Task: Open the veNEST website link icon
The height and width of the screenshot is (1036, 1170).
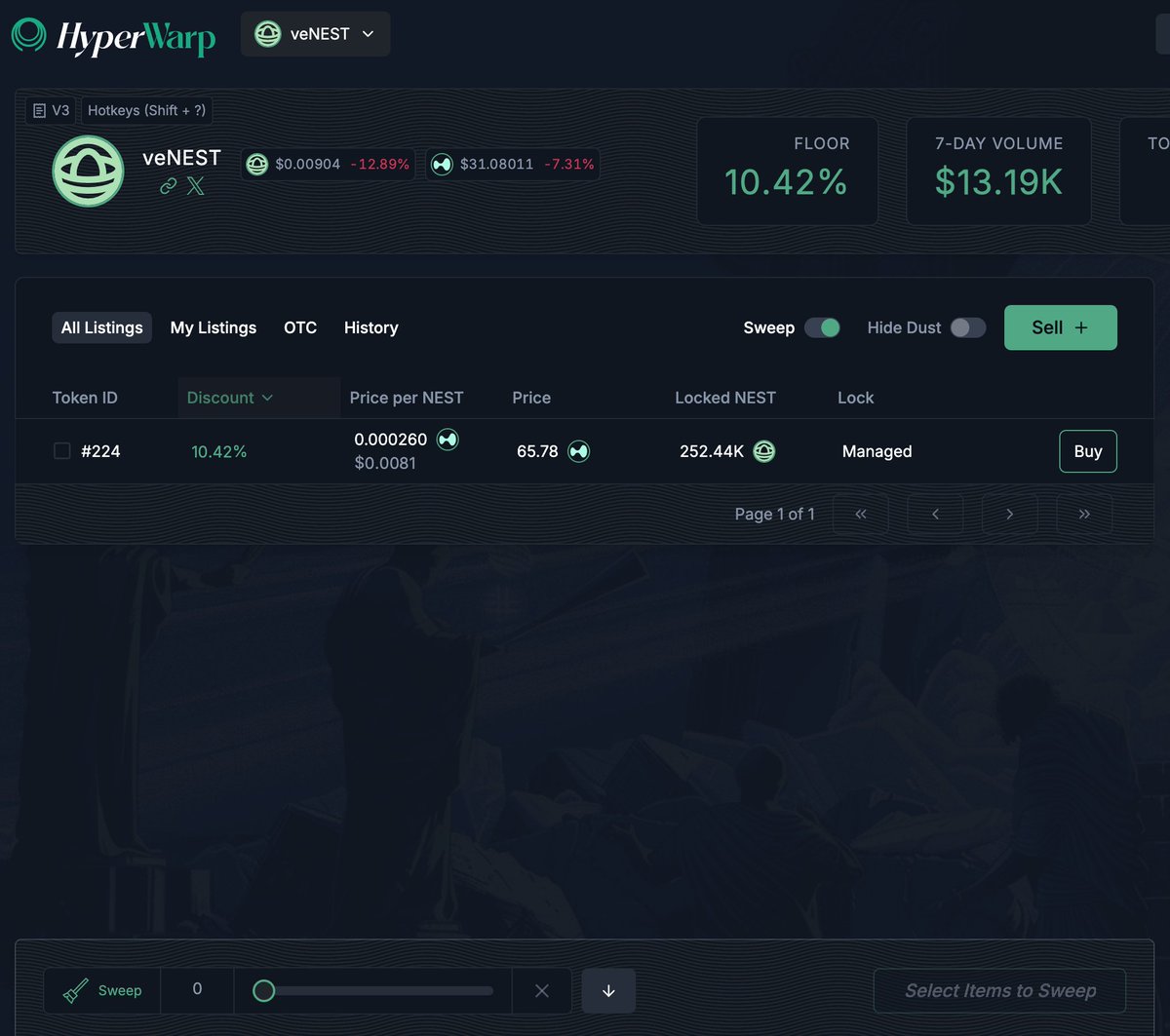Action: [168, 185]
